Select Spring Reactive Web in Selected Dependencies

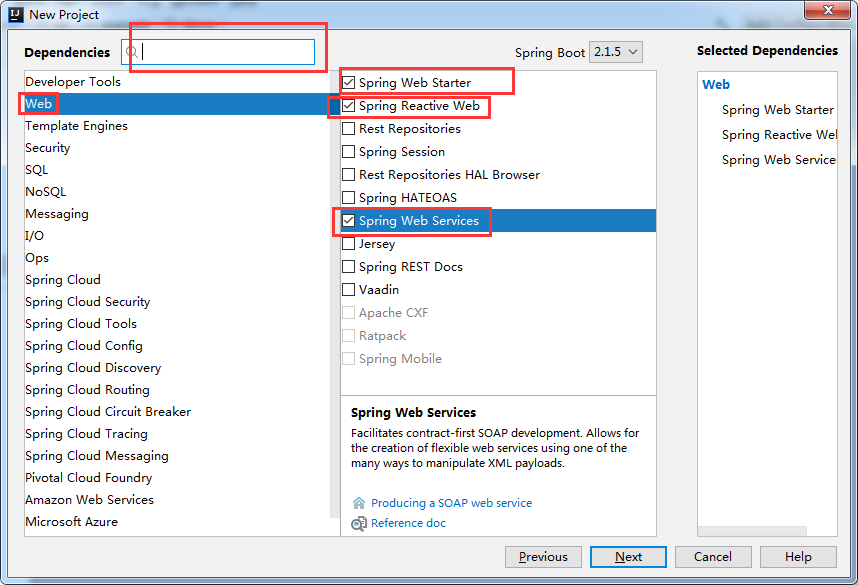779,135
